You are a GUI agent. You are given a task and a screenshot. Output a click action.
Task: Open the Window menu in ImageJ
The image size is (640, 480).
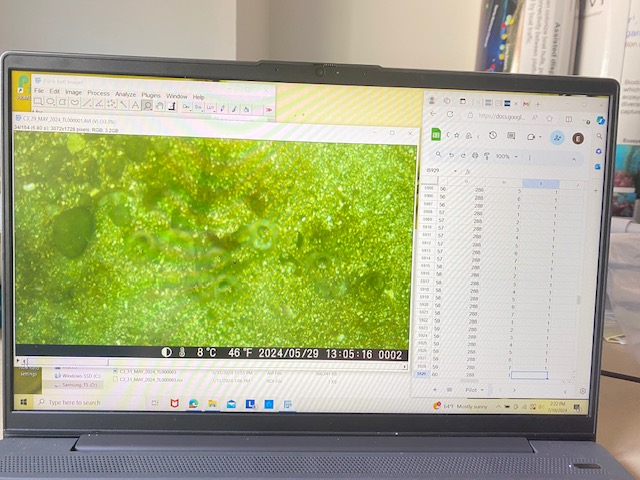pos(176,96)
